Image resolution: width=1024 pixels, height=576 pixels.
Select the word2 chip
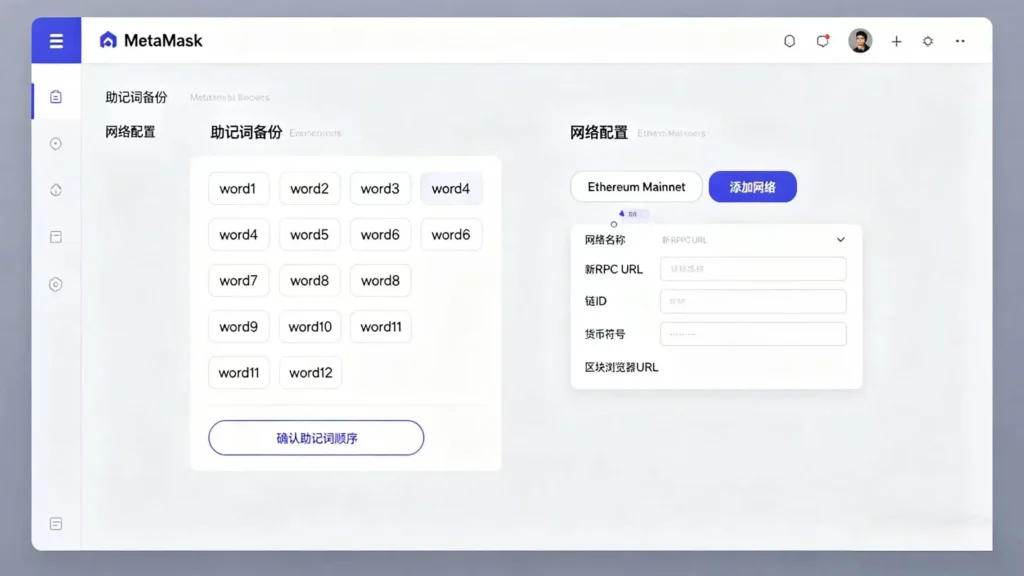(310, 189)
